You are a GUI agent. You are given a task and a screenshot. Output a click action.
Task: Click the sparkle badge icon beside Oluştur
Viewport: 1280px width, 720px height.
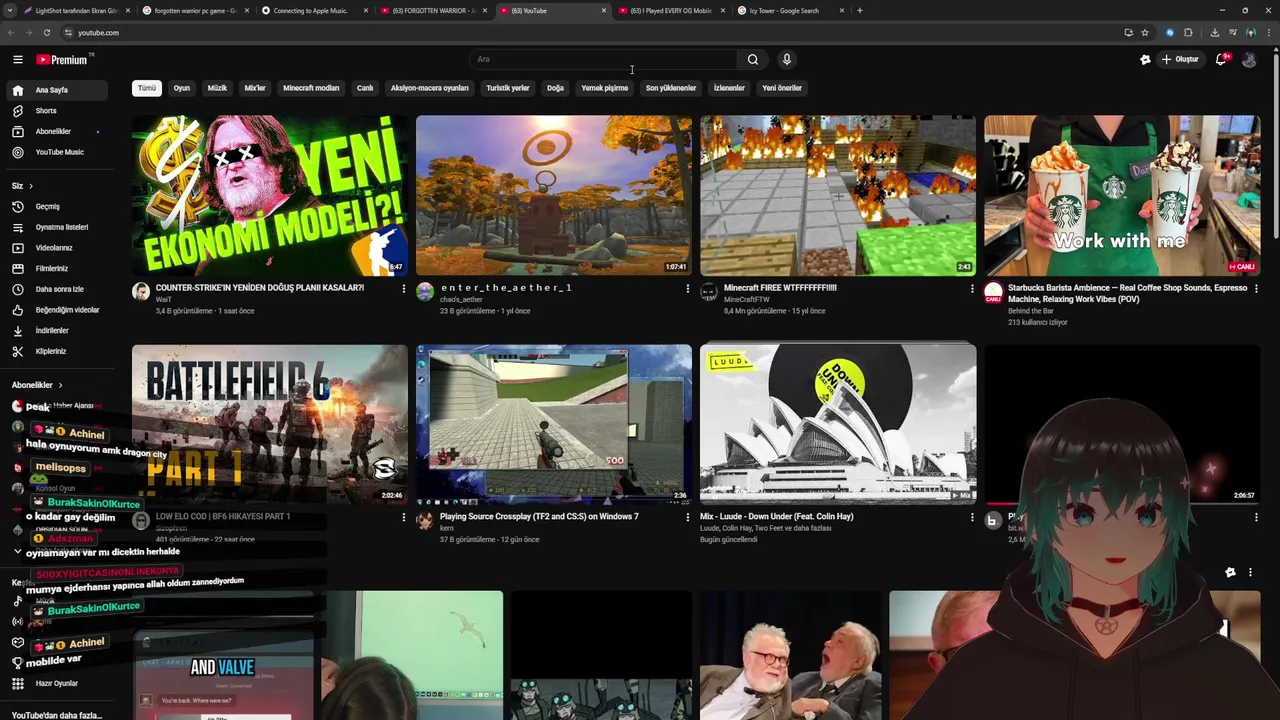[x=1145, y=60]
